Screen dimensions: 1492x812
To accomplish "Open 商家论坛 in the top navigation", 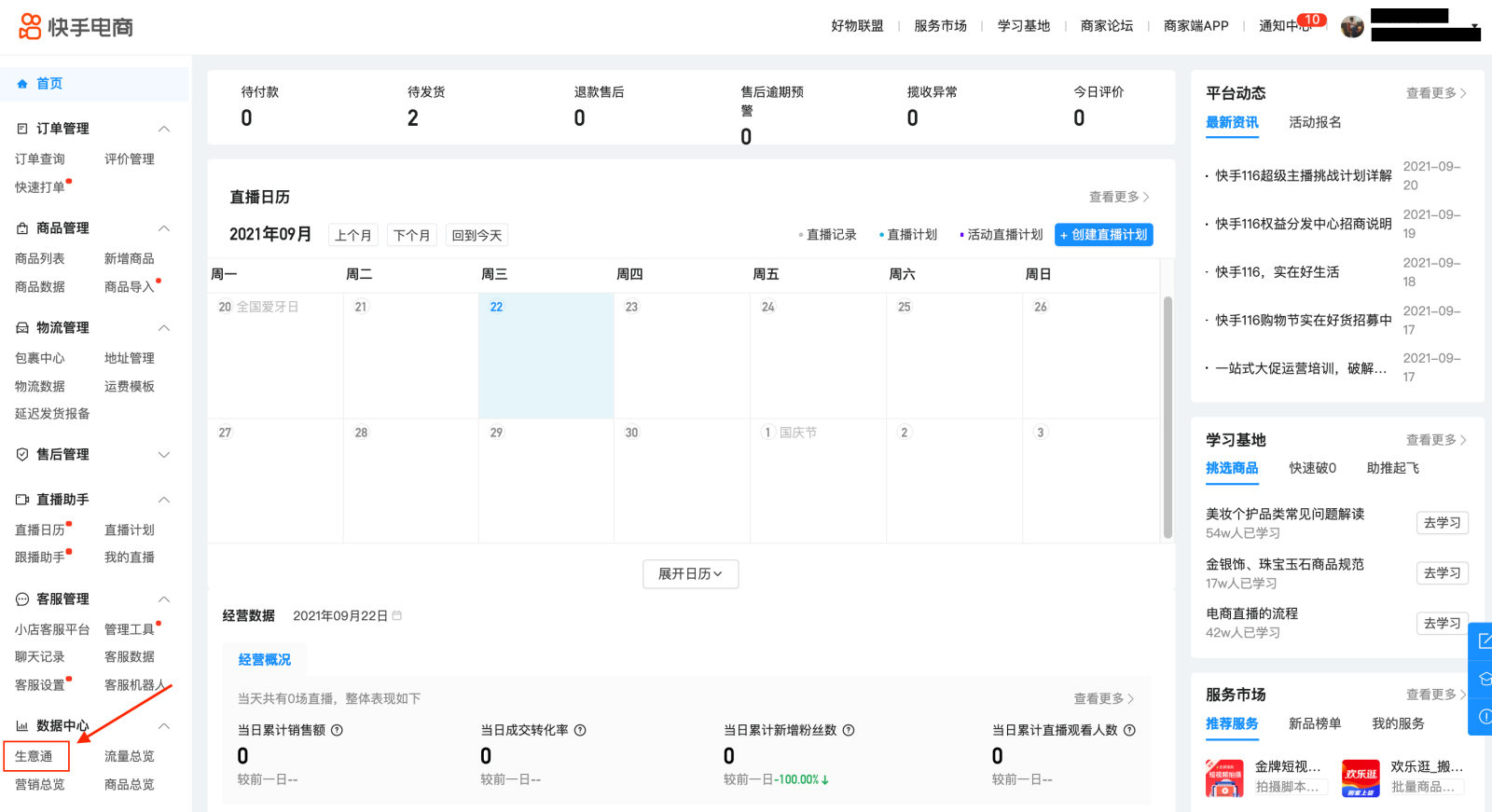I will [x=1106, y=26].
